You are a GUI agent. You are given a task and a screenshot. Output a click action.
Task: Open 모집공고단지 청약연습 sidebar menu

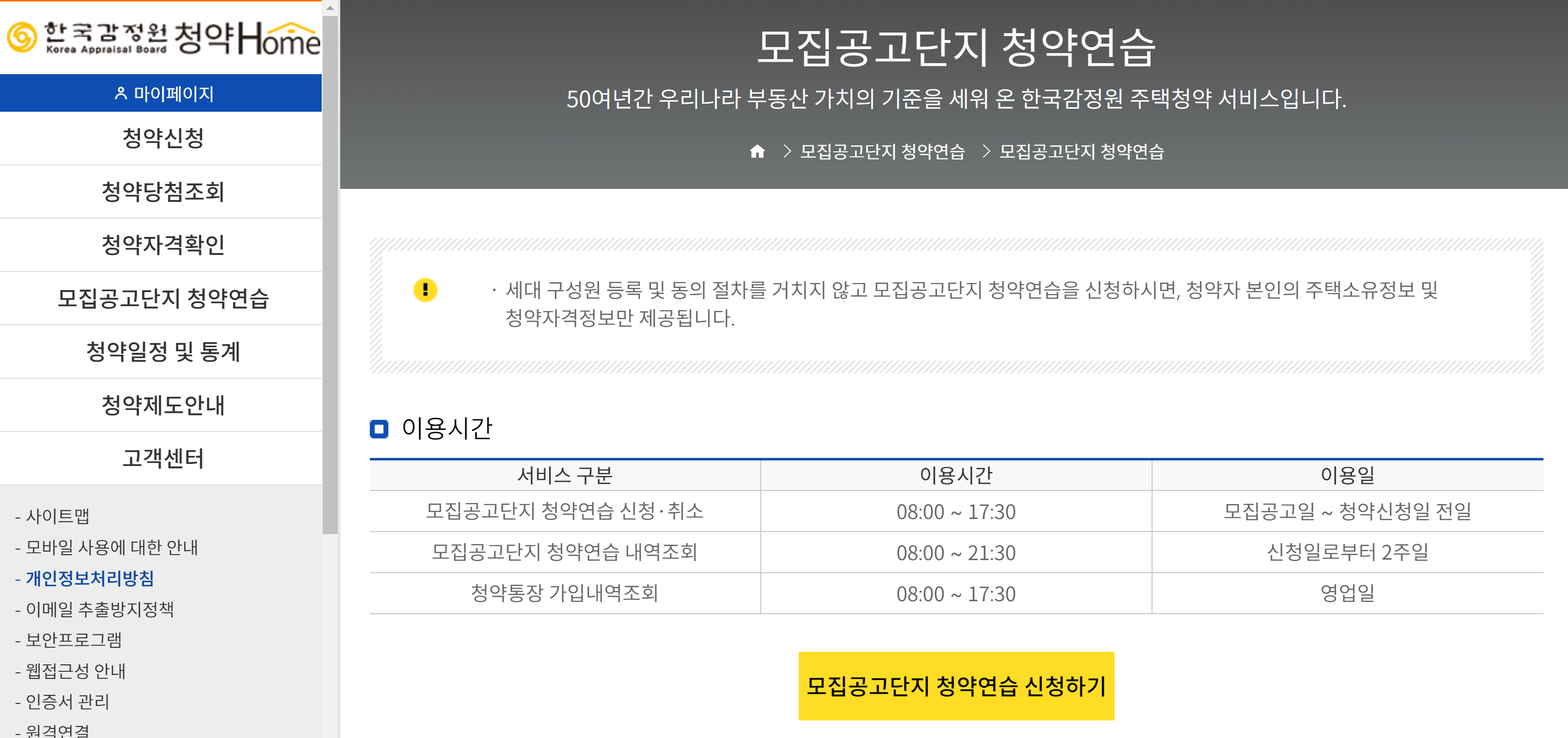pyautogui.click(x=162, y=298)
